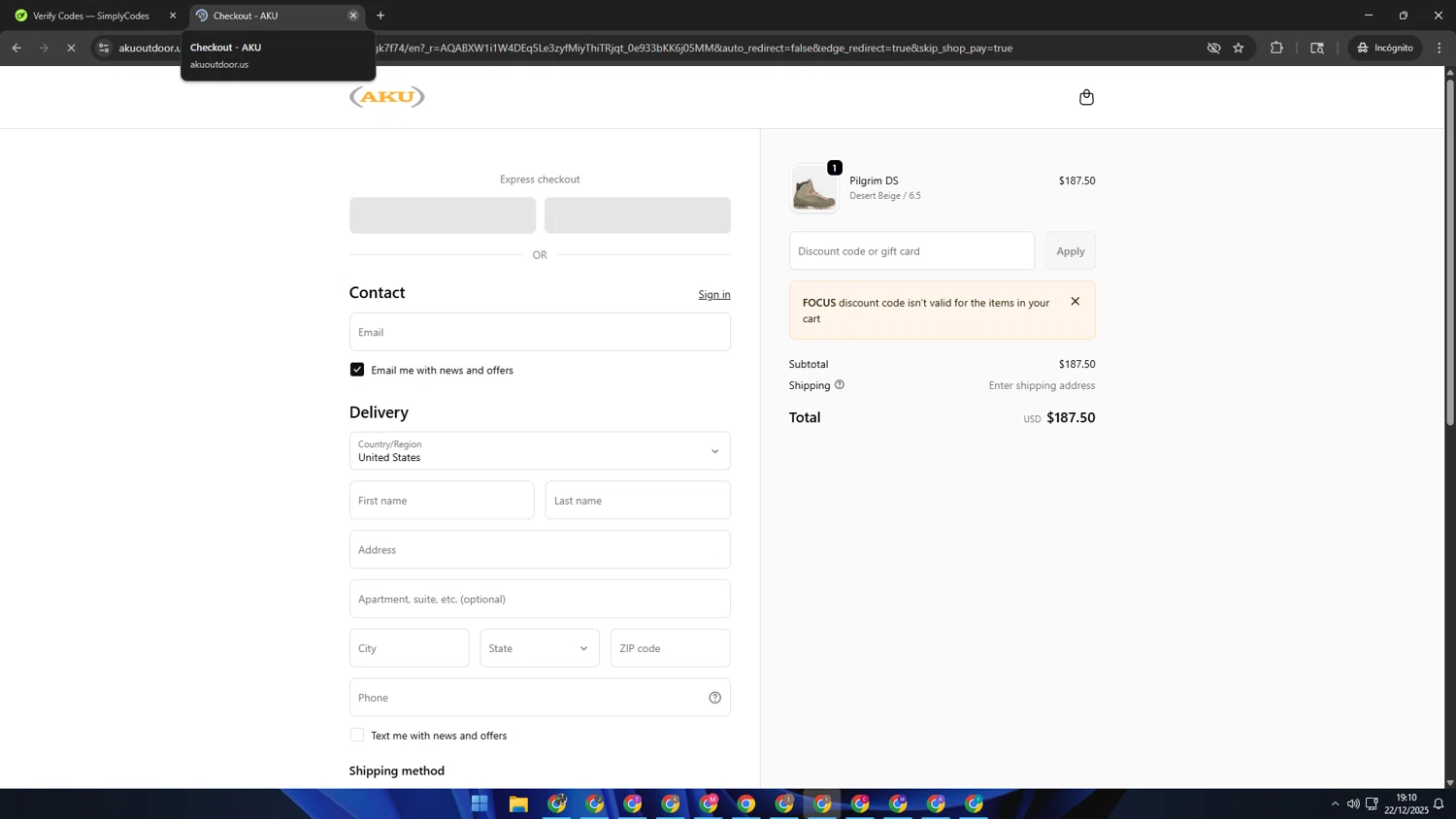This screenshot has width=1456, height=819.
Task: Open the Windows notification center bell
Action: pyautogui.click(x=1439, y=803)
